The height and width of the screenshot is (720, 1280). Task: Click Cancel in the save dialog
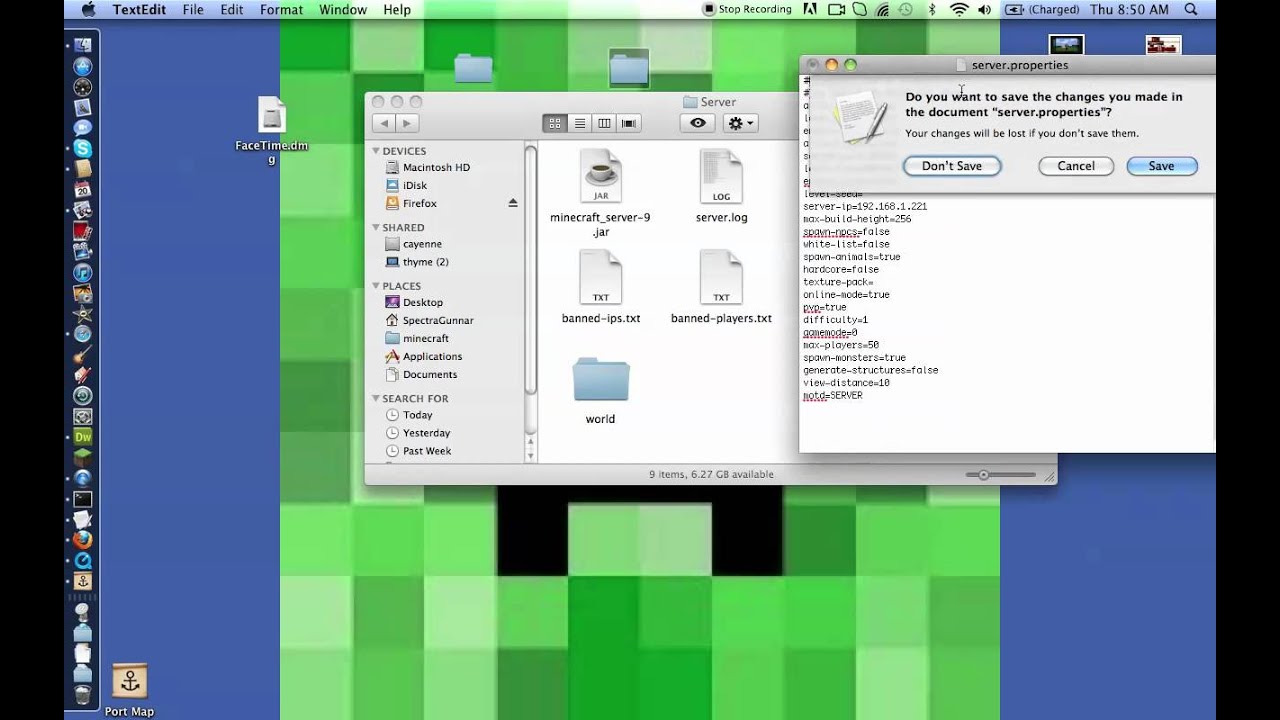[1076, 166]
